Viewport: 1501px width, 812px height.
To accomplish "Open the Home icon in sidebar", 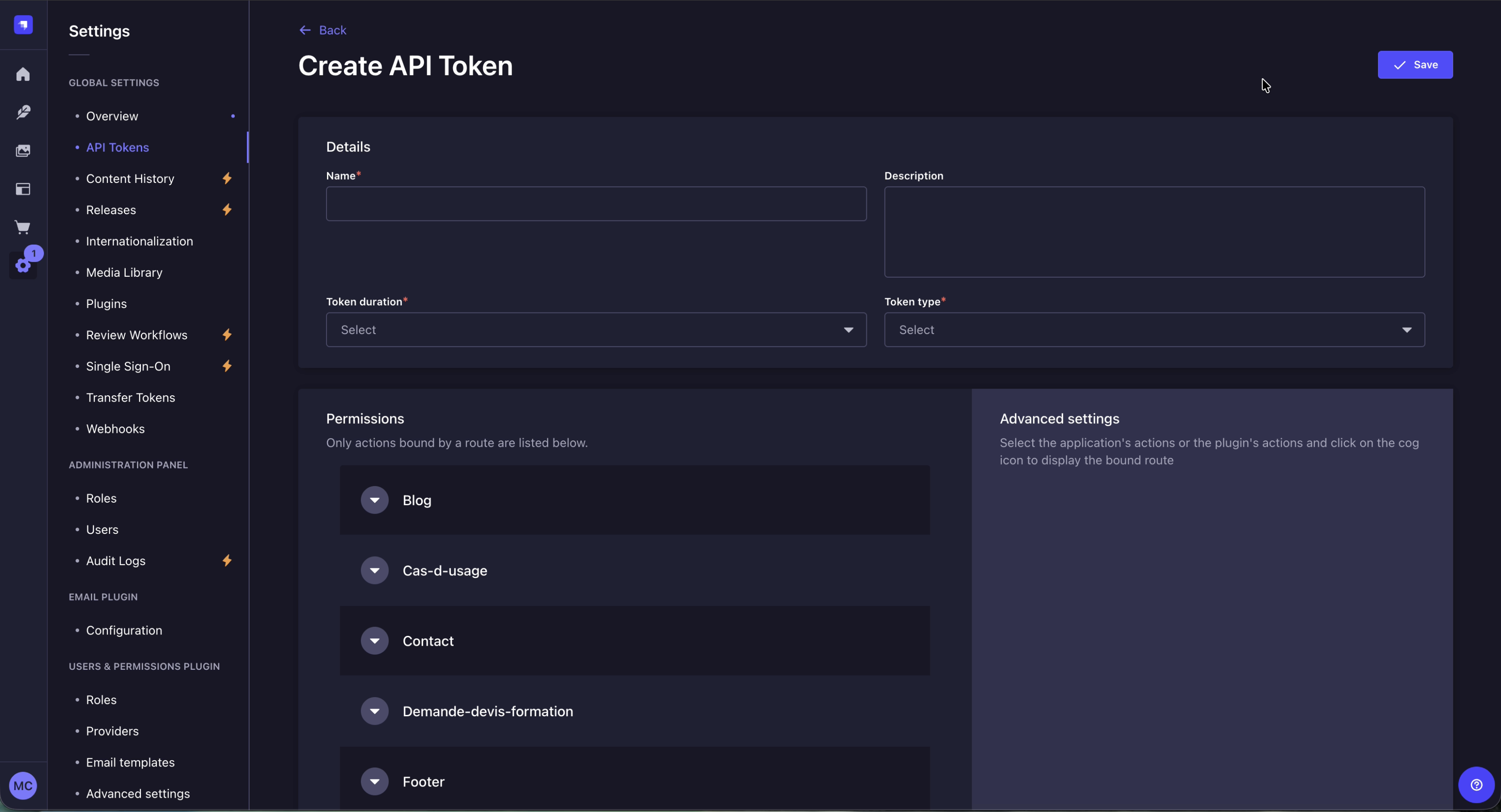I will click(23, 75).
